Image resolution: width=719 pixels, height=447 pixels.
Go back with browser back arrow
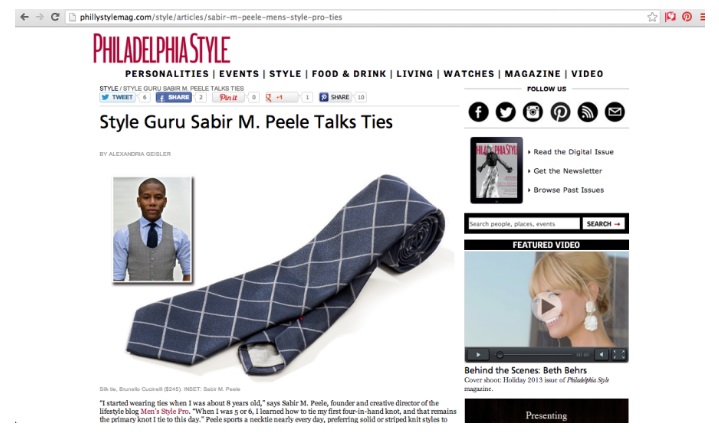(24, 17)
